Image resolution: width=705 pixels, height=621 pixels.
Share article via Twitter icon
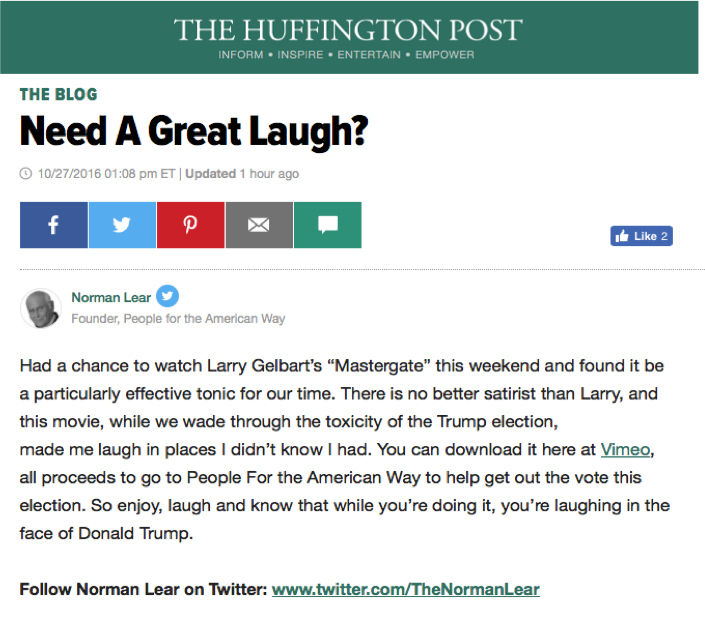(122, 225)
